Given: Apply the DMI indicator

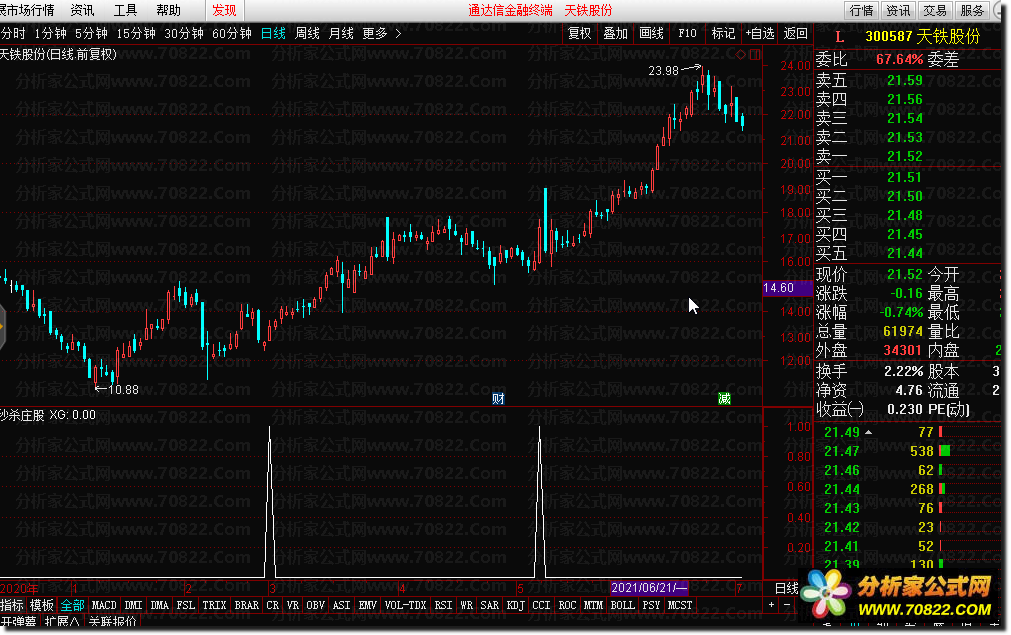Looking at the screenshot, I should tap(133, 605).
